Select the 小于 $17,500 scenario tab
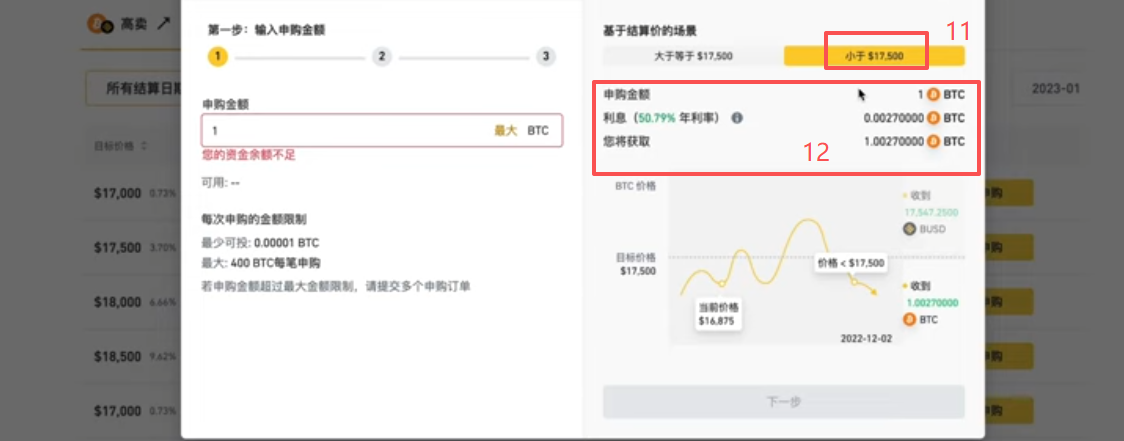 (x=874, y=56)
